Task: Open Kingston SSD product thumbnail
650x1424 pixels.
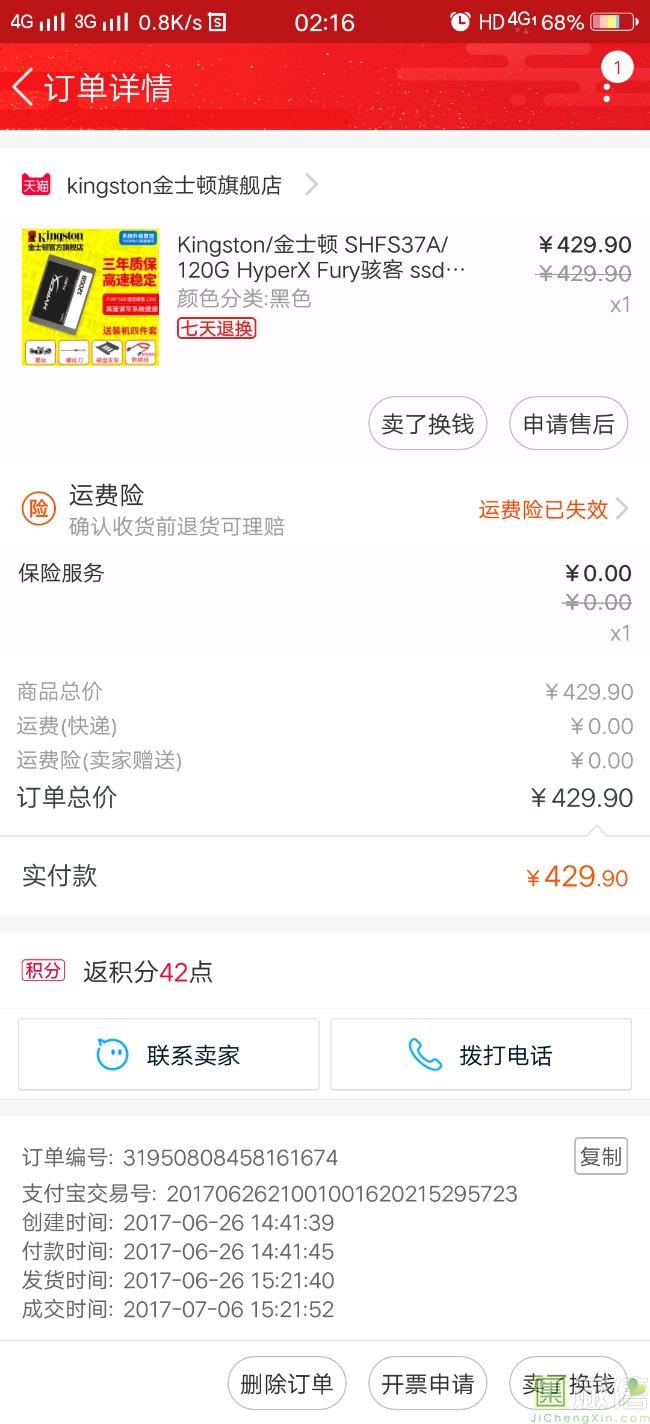Action: coord(91,297)
